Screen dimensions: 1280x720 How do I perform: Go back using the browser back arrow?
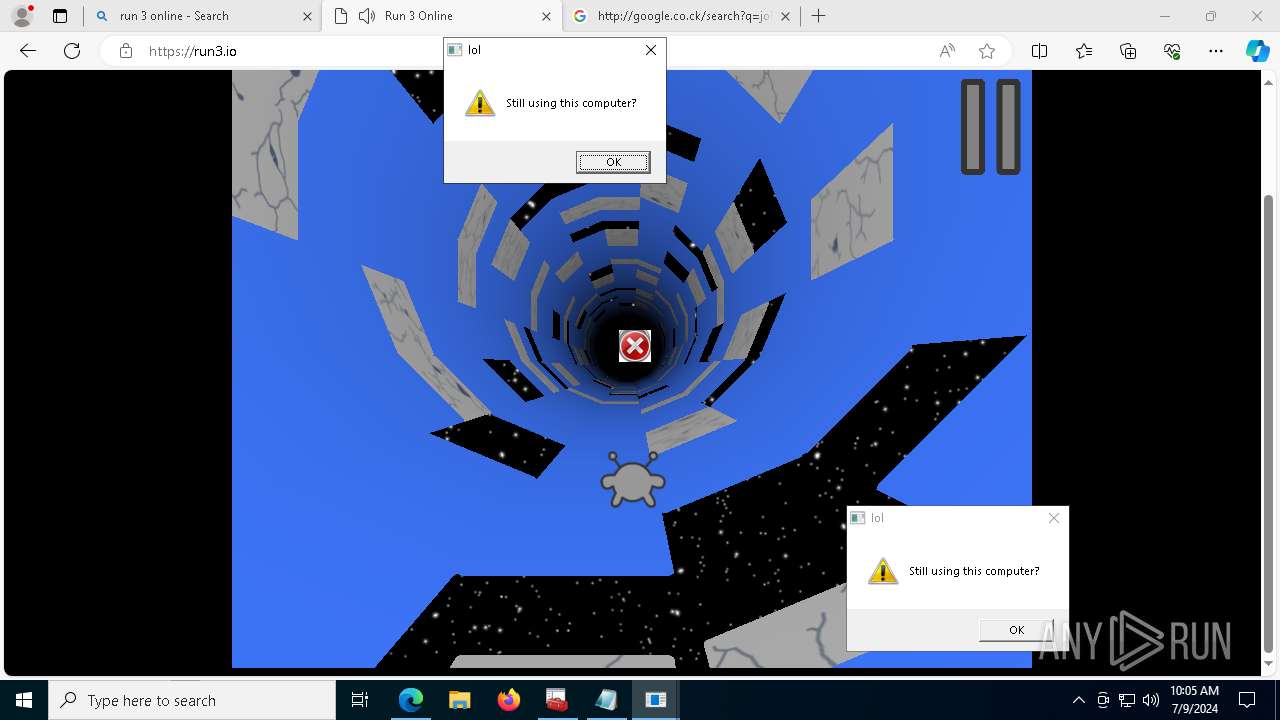28,51
